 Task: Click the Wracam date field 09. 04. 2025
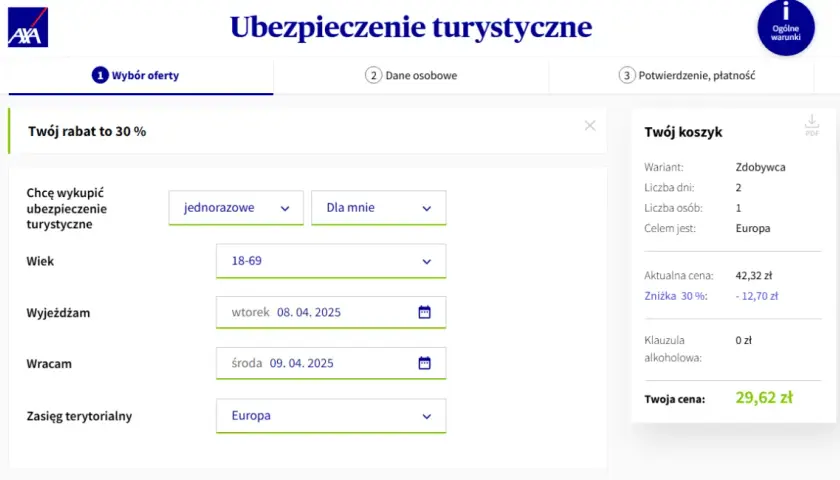pos(331,363)
